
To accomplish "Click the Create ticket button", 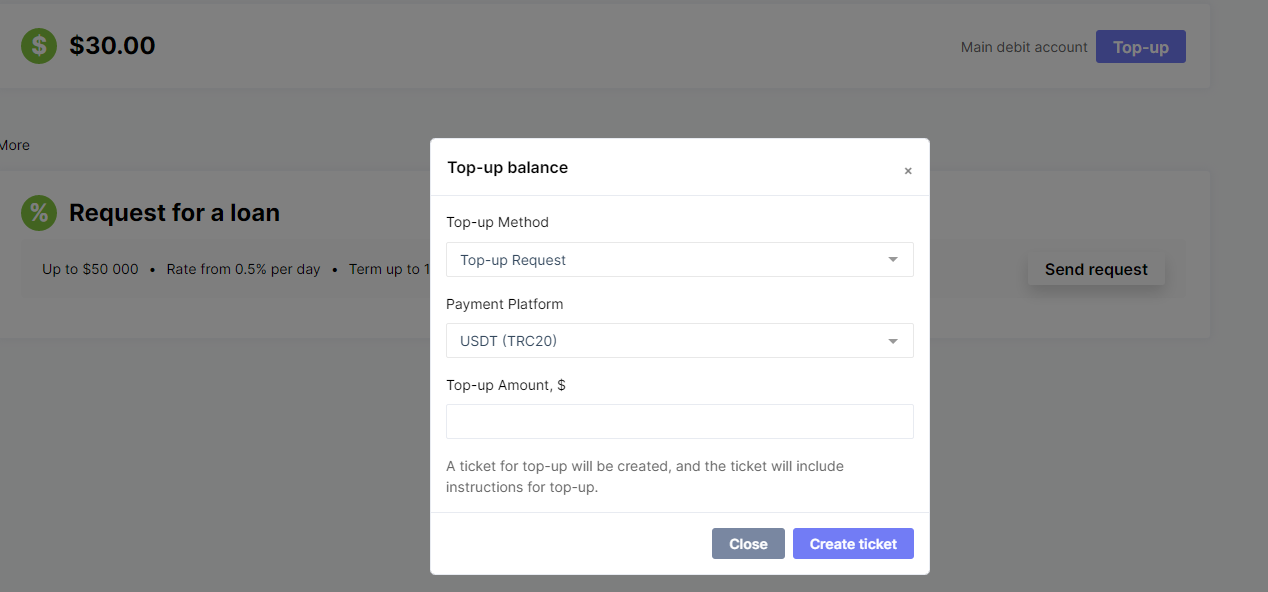I will point(853,544).
